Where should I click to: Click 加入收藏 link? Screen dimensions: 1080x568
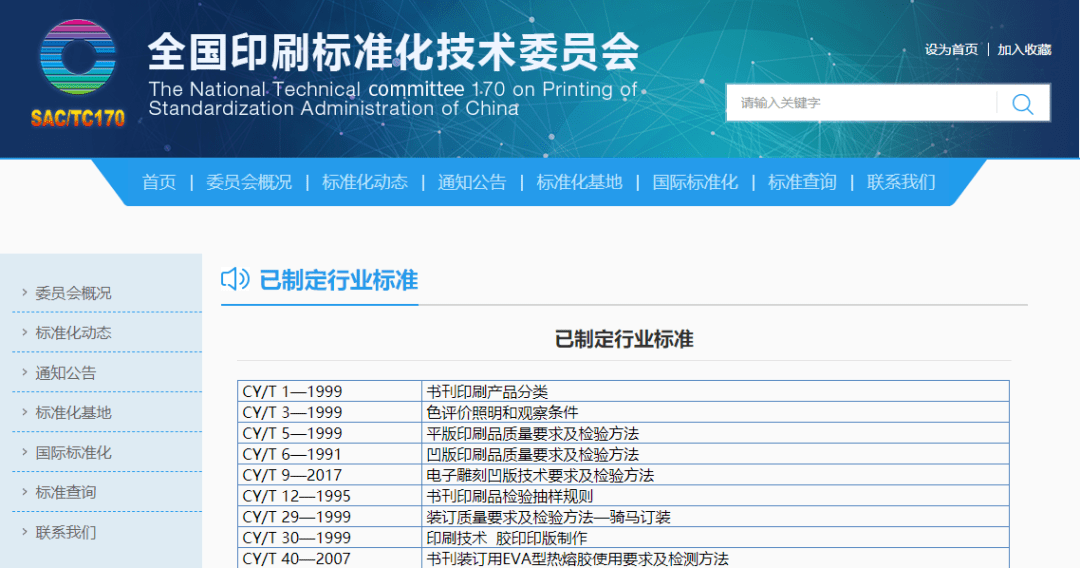pos(1024,50)
